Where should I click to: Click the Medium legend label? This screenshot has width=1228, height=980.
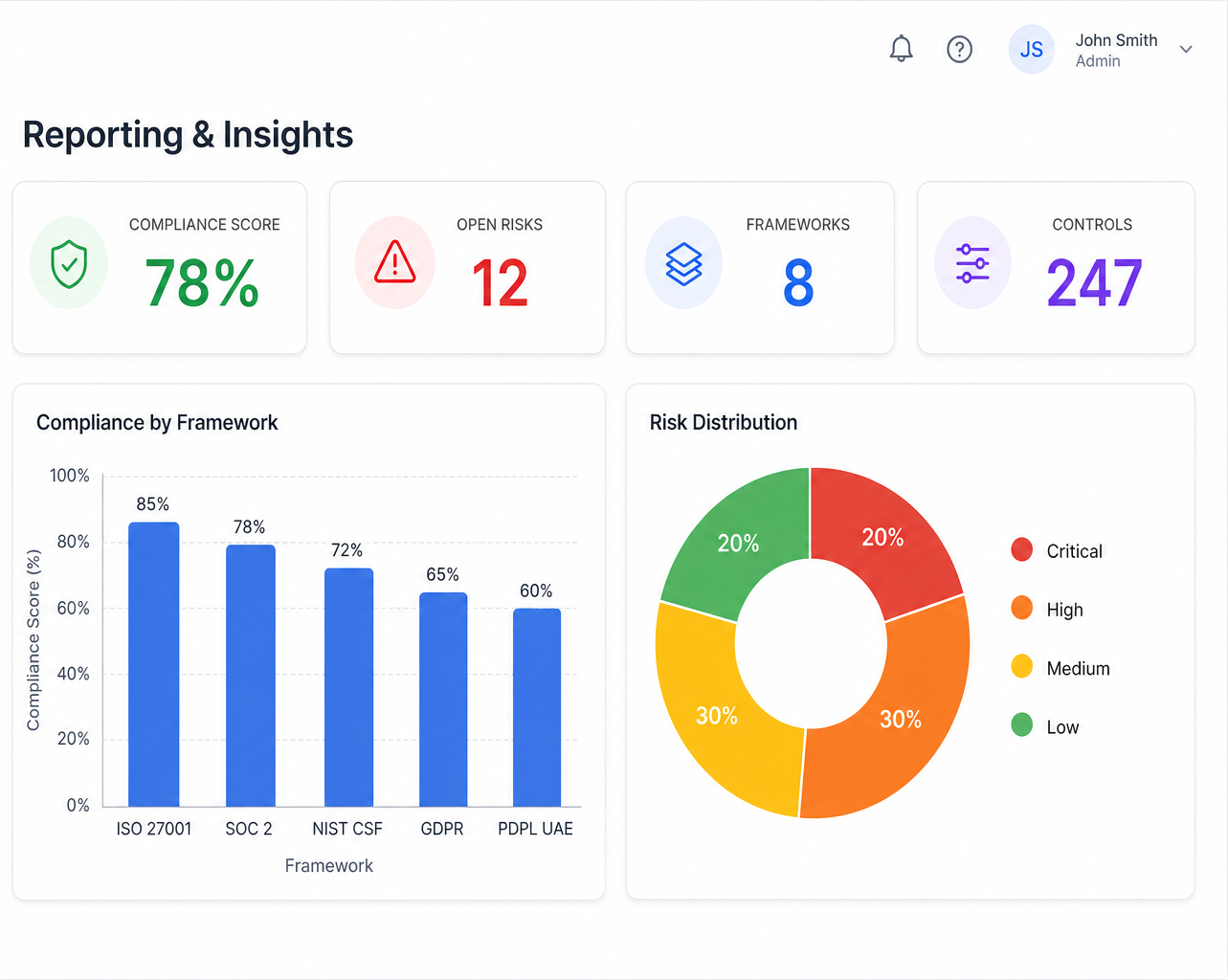(1079, 668)
